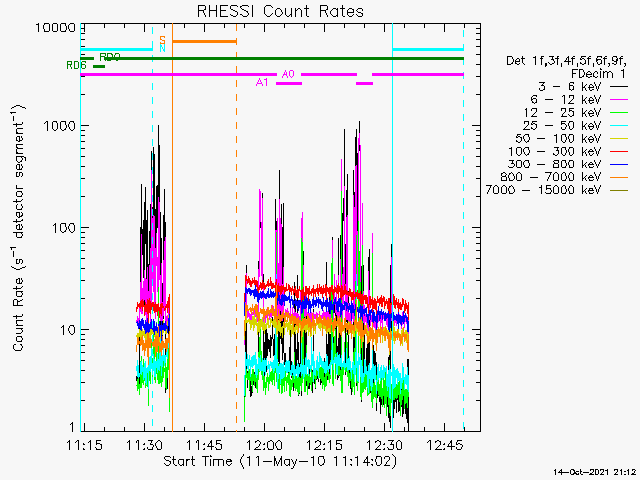Click the solid orange vertical line near 11:37
Screen dimensions: 640x480
[x=172, y=227]
